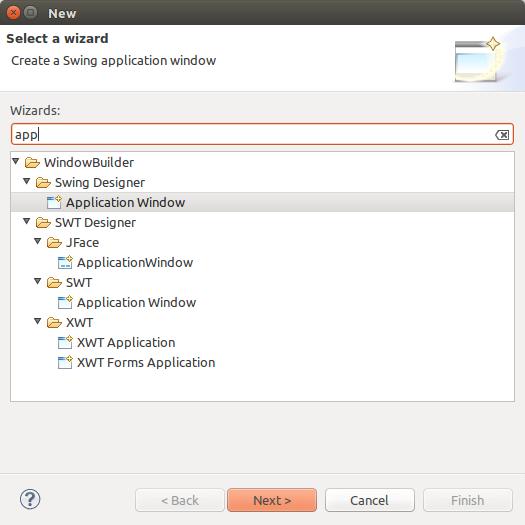525x525 pixels.
Task: Click the JFace ApplicationWindow wizard icon
Action: tap(65, 262)
